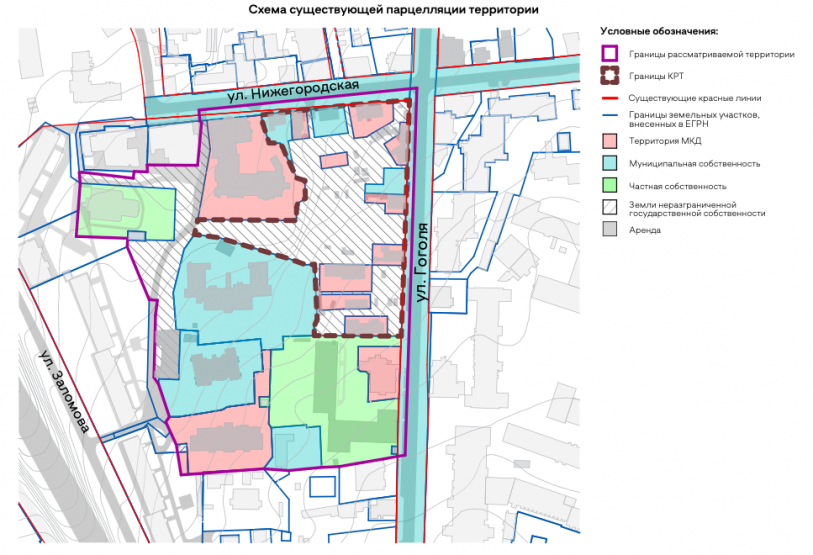
Task: Click the dashed brown КРТ boundary legend symbol
Action: [610, 76]
